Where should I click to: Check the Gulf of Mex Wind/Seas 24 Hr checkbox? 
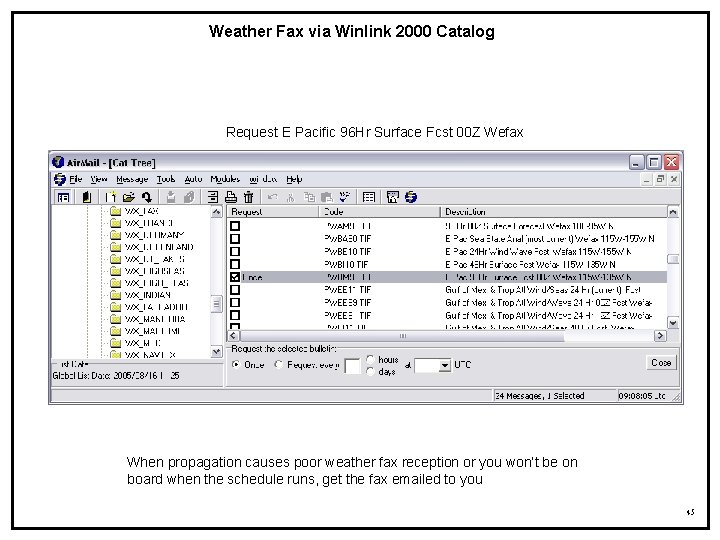click(x=235, y=290)
